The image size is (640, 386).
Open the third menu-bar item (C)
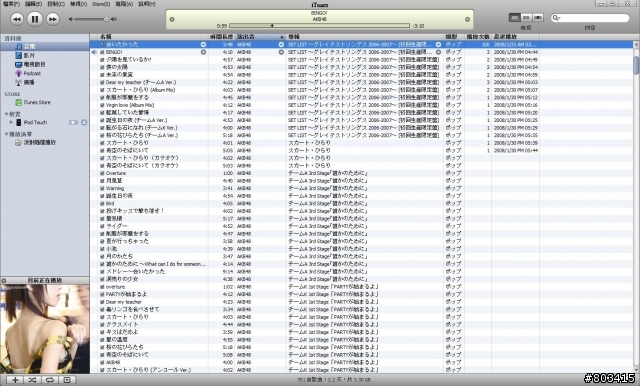[x=56, y=4]
